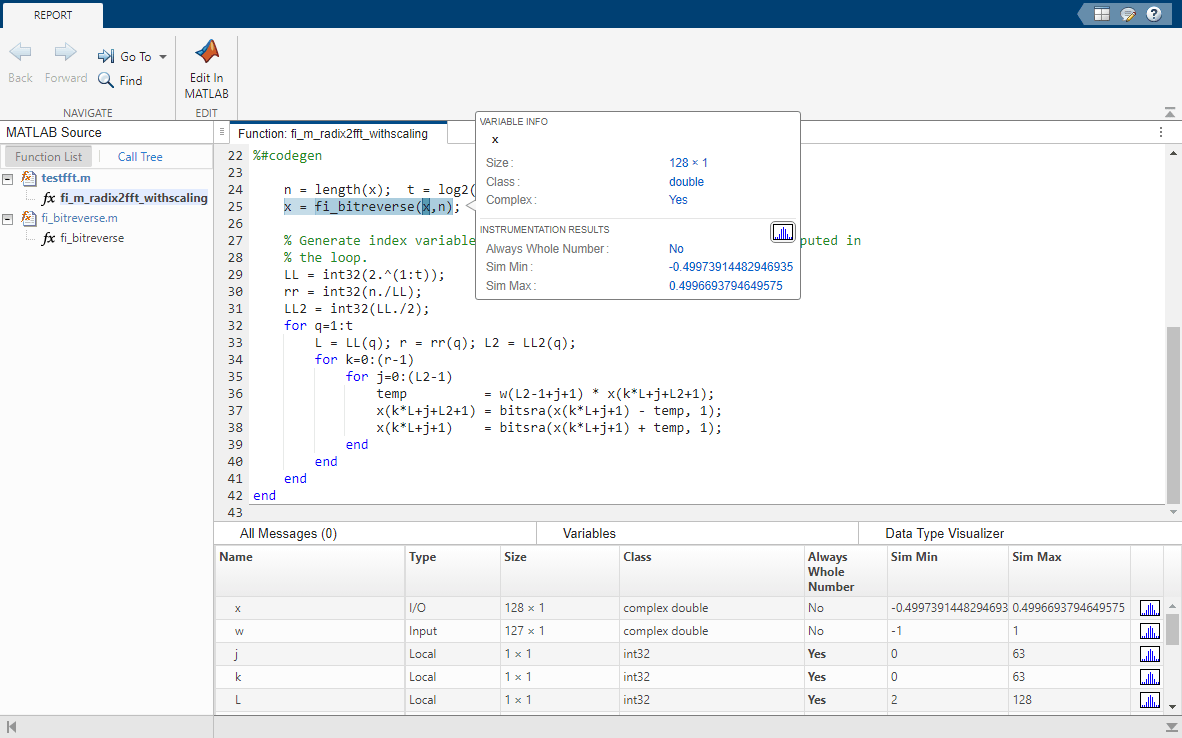
Task: Click the Find magnifier icon
Action: click(106, 80)
